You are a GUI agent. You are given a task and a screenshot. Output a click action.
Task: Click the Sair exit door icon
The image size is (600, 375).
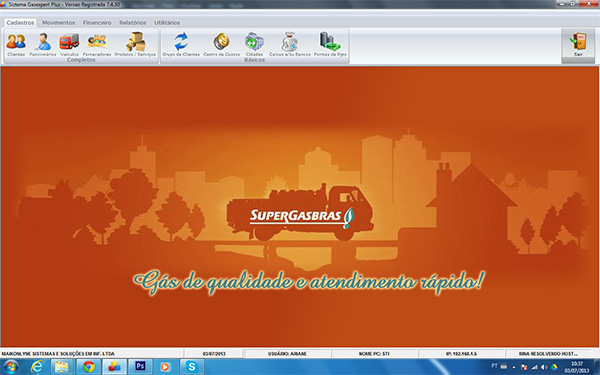point(578,45)
